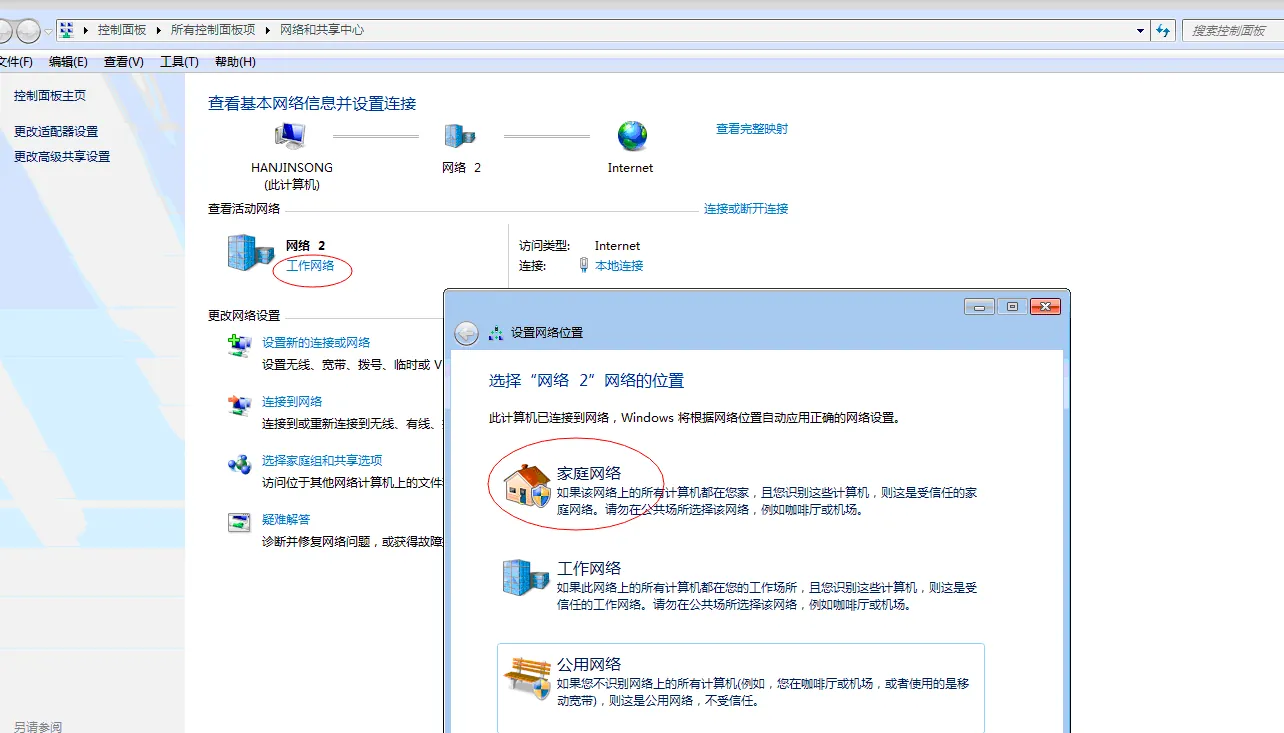
Task: Click 网络和共享中心 in the address breadcrumb
Action: pos(322,30)
